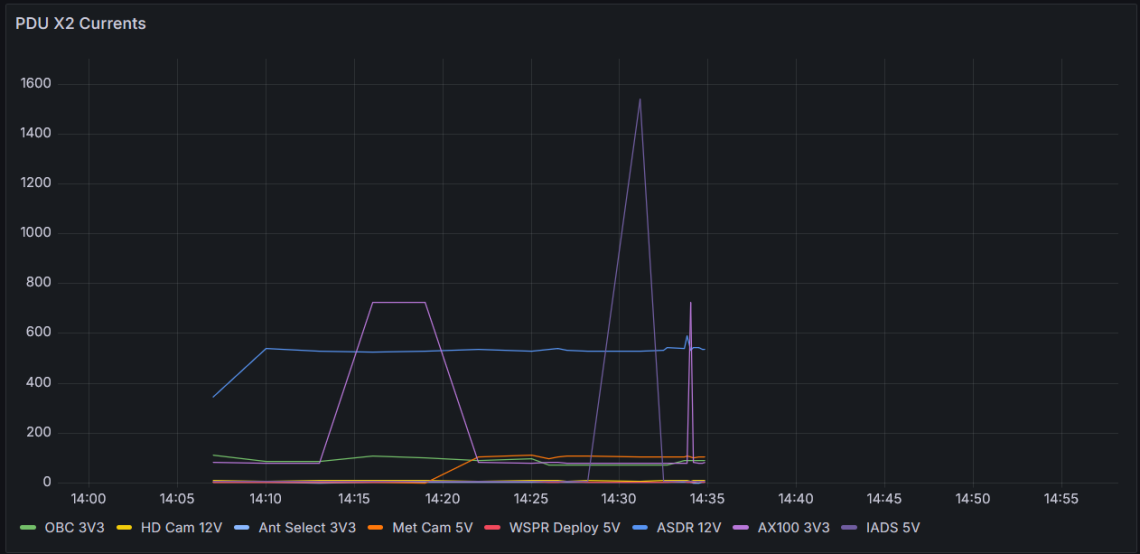Click the 1540 peak of the purple spike
1140x554 pixels.
(x=640, y=99)
